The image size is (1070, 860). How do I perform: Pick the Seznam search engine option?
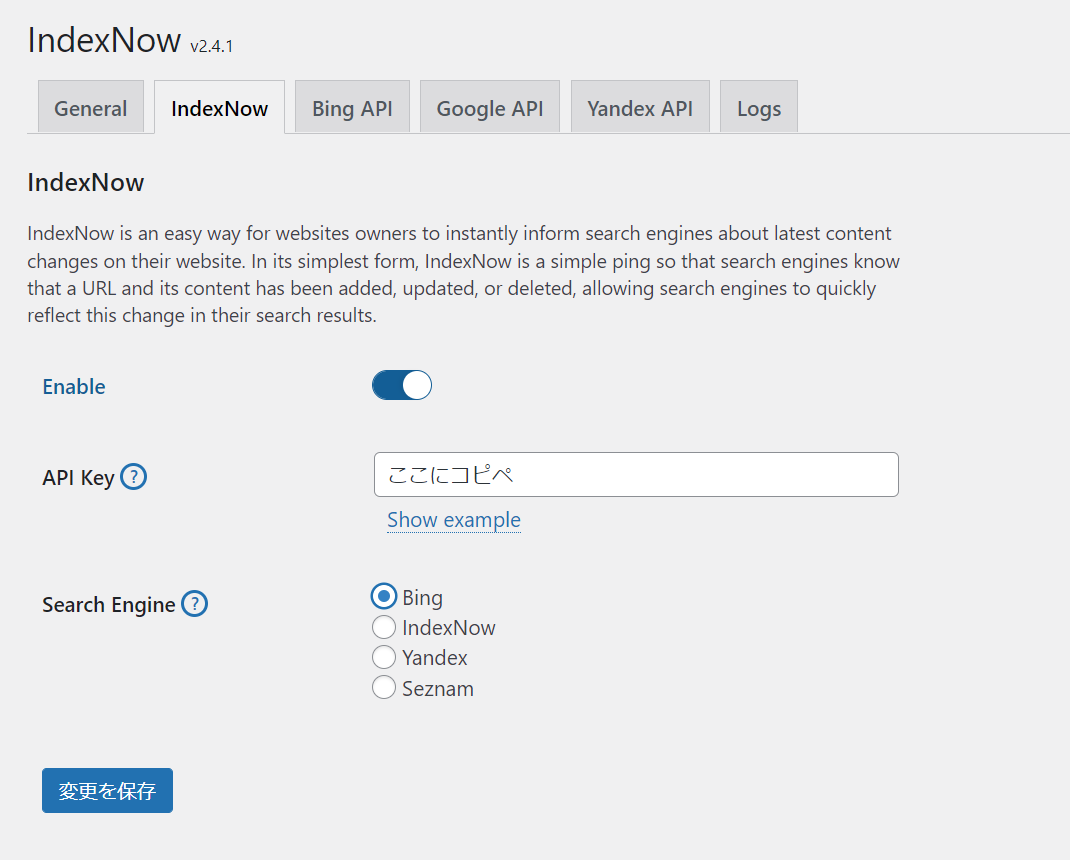tap(383, 687)
